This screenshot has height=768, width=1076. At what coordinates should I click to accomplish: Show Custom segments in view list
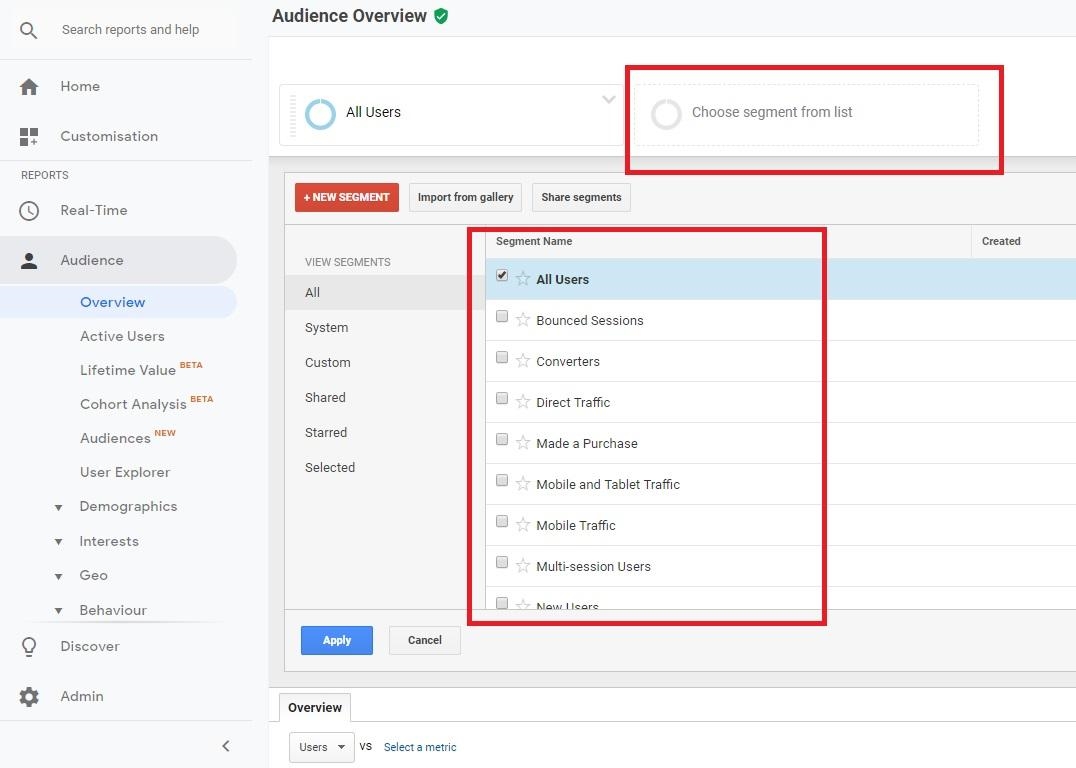(328, 363)
